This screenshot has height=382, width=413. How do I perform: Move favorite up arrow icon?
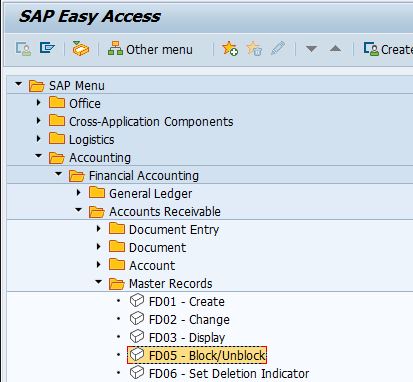pos(335,49)
